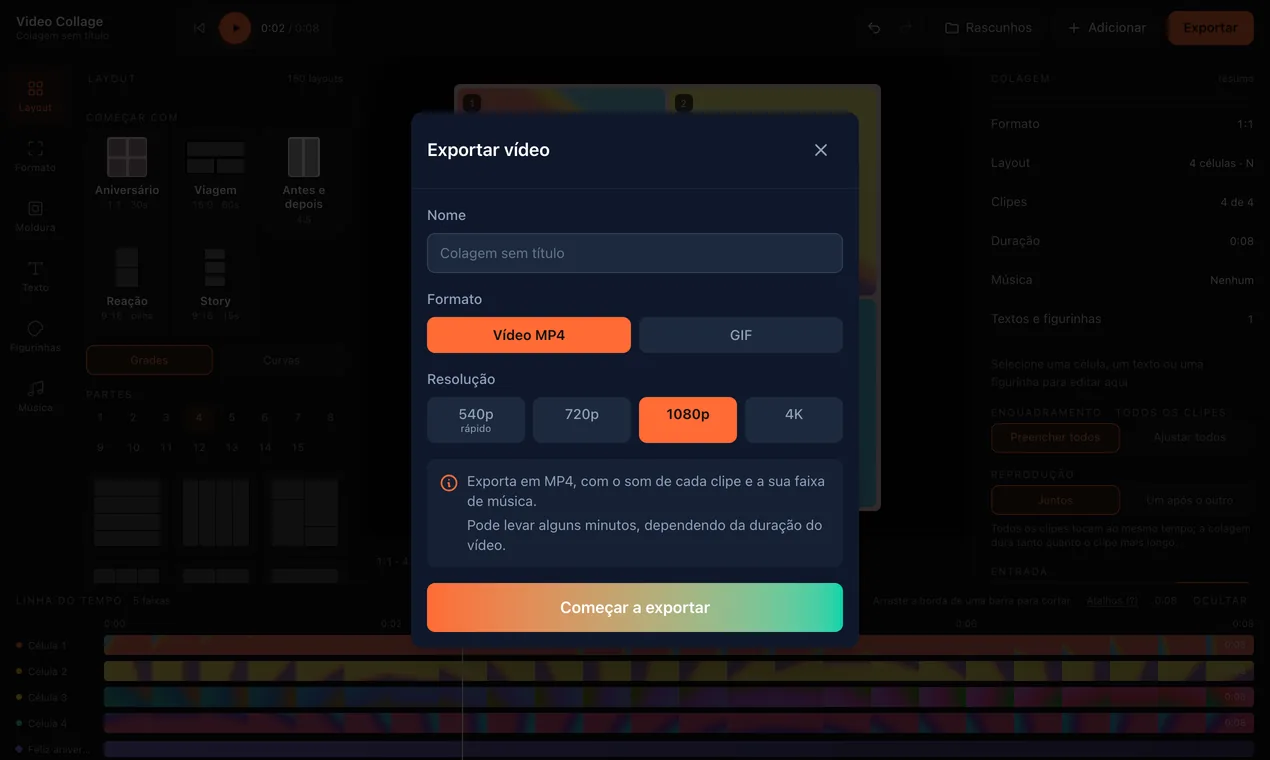Click the Video Collage title
Screen dimensions: 1270x760
(x=59, y=21)
